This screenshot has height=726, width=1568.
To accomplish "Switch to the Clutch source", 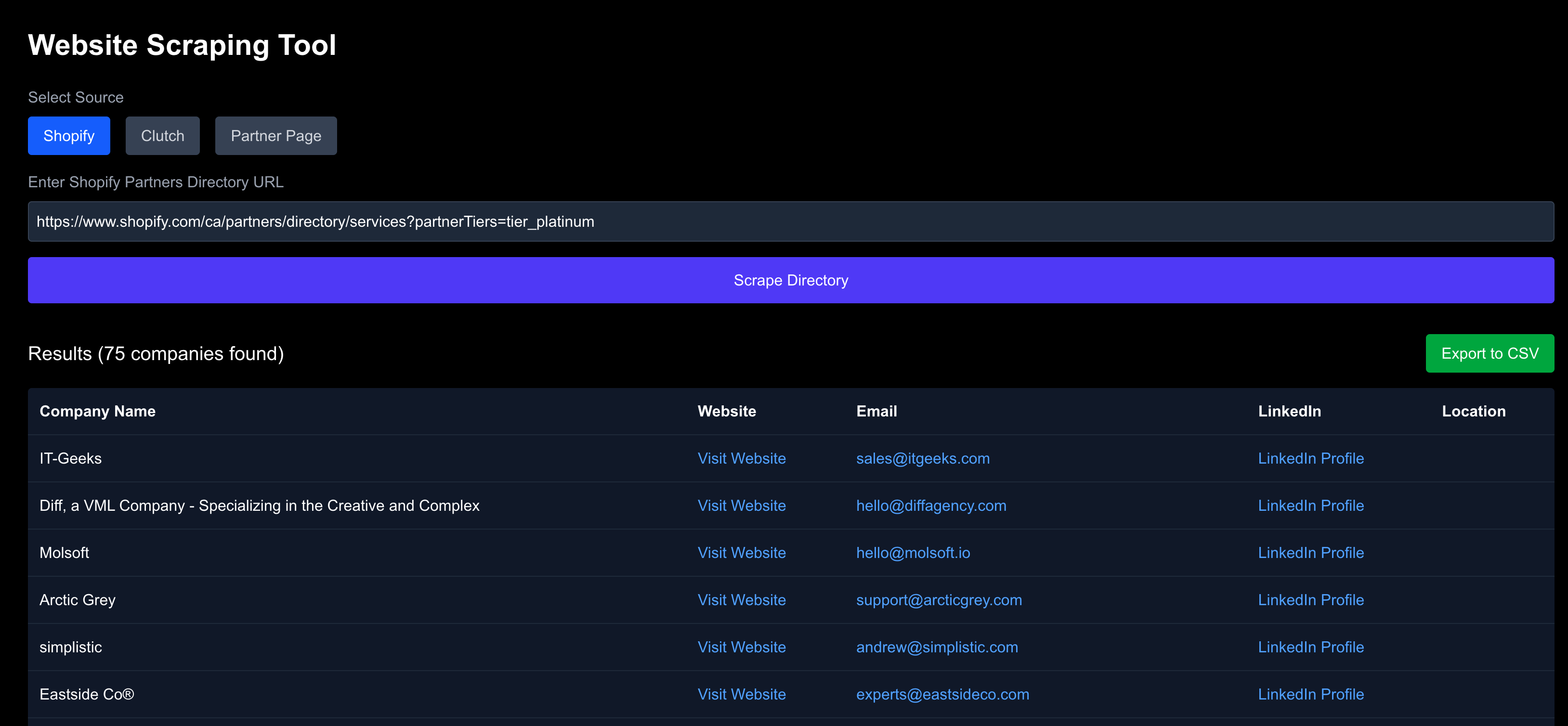I will [x=162, y=136].
